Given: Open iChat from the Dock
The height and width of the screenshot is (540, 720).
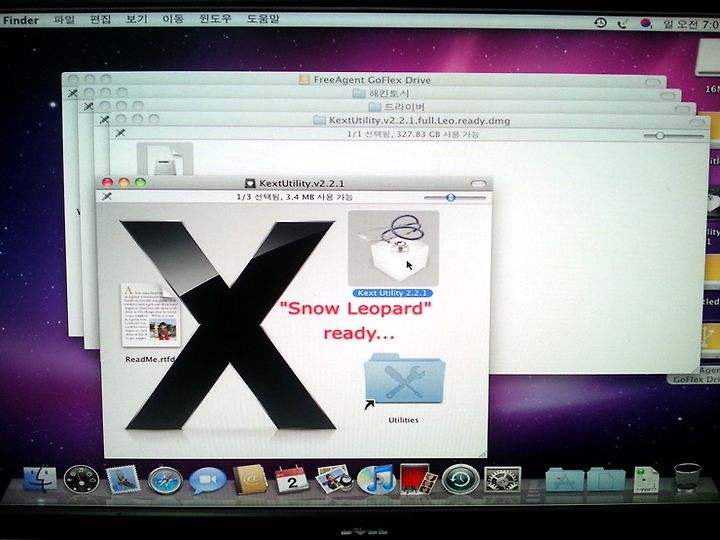Looking at the screenshot, I should pos(207,480).
